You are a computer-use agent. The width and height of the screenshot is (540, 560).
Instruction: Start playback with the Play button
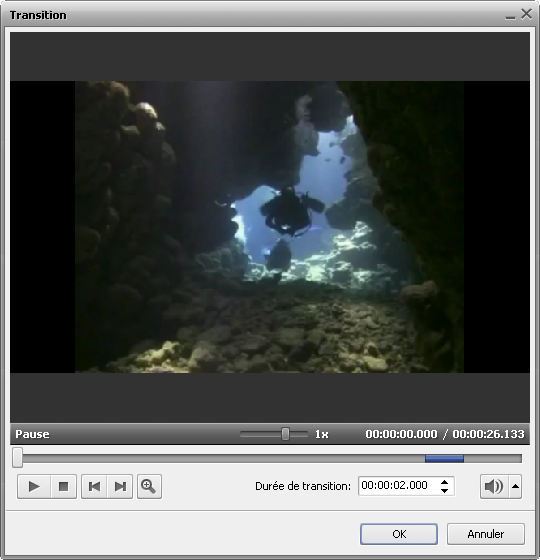(34, 486)
